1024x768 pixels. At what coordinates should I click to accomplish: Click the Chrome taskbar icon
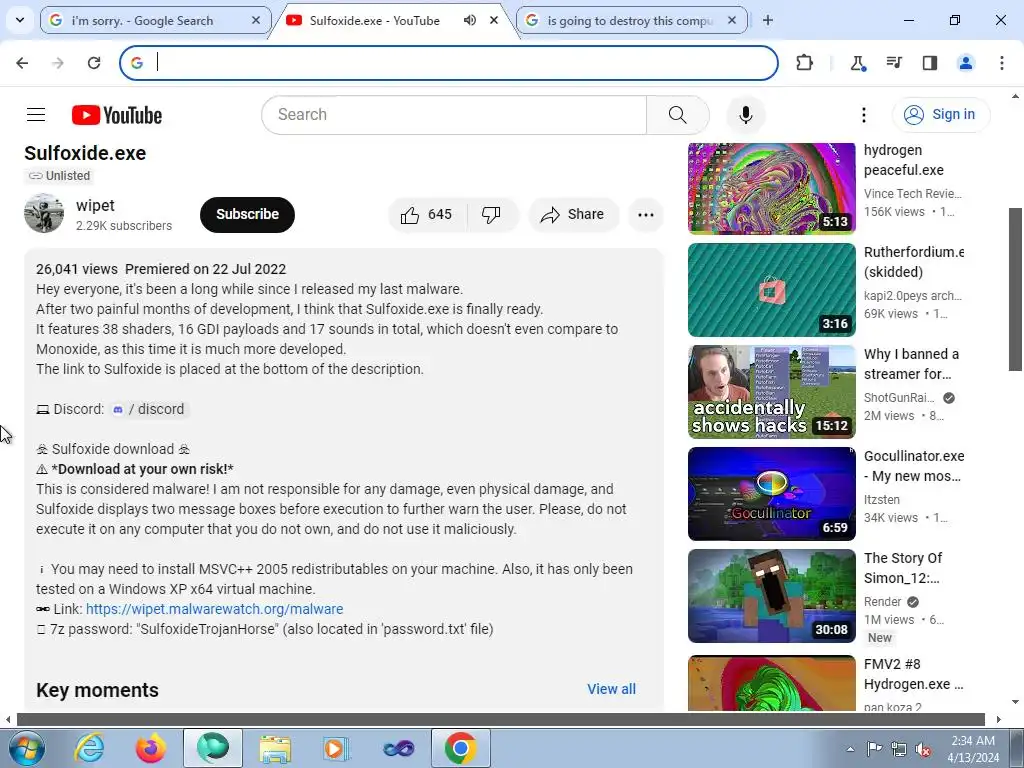[x=460, y=748]
